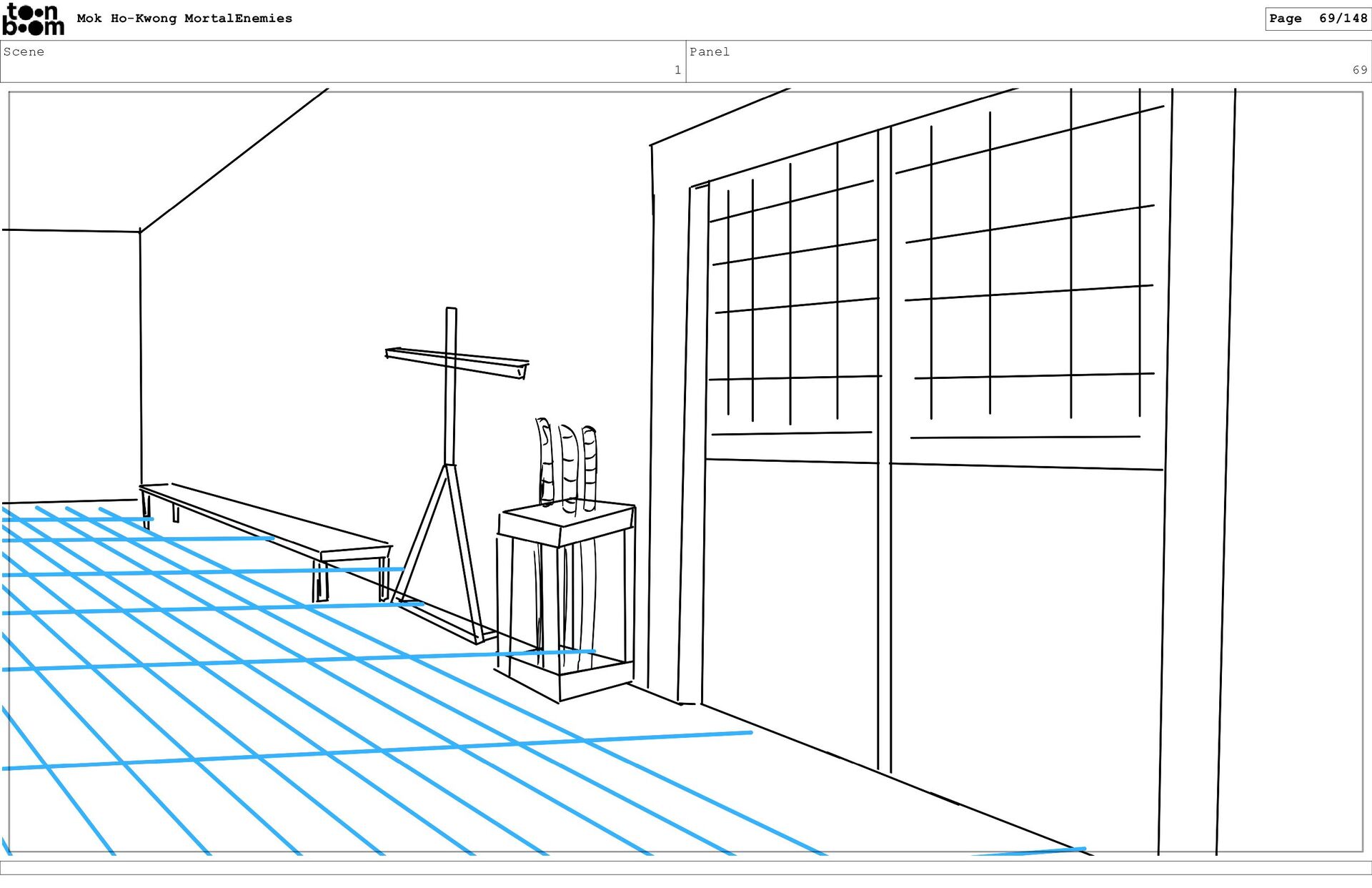The width and height of the screenshot is (1372, 888).
Task: Click the Page 69/148 indicator box
Action: [1317, 19]
